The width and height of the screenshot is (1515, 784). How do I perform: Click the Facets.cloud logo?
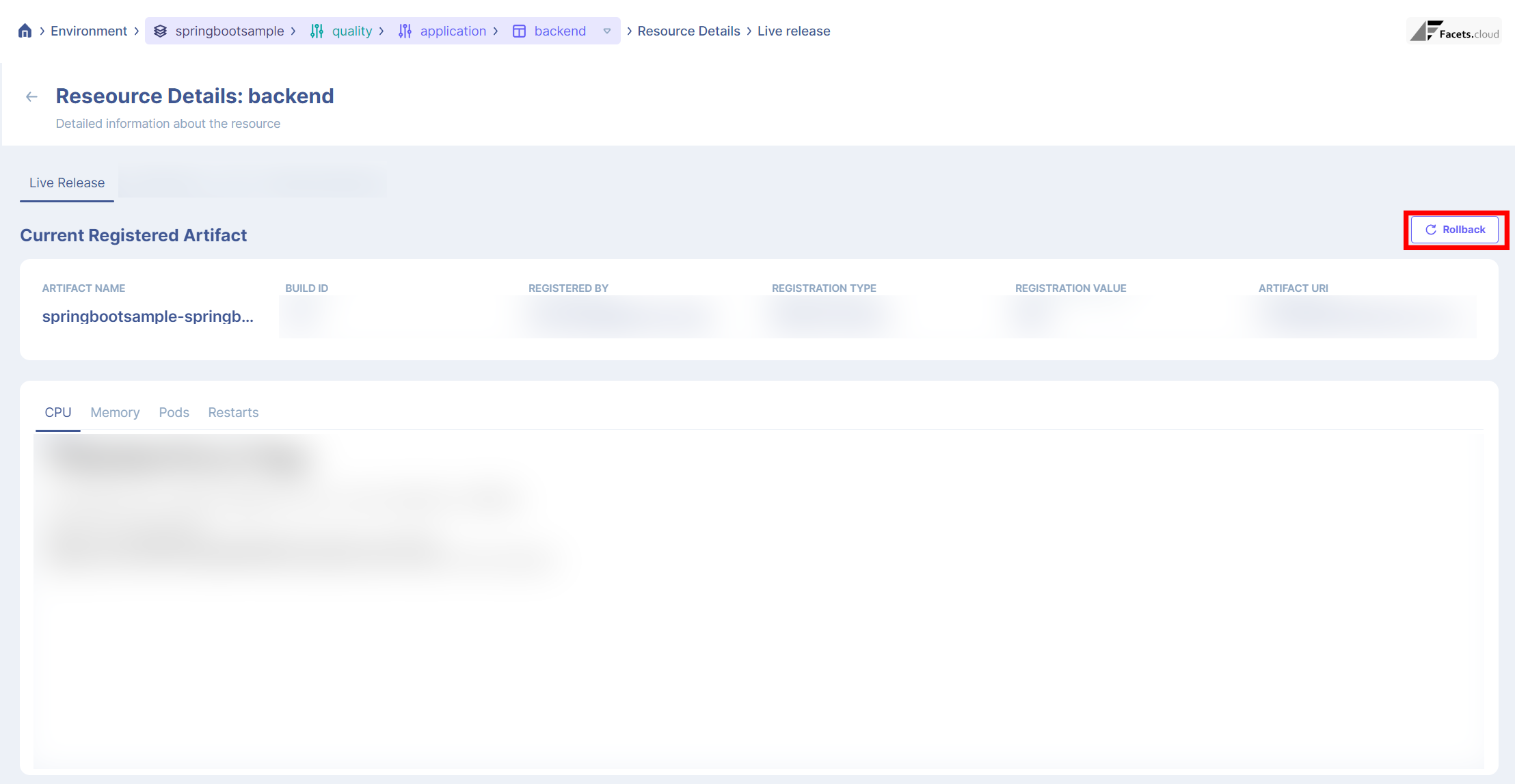click(1454, 31)
